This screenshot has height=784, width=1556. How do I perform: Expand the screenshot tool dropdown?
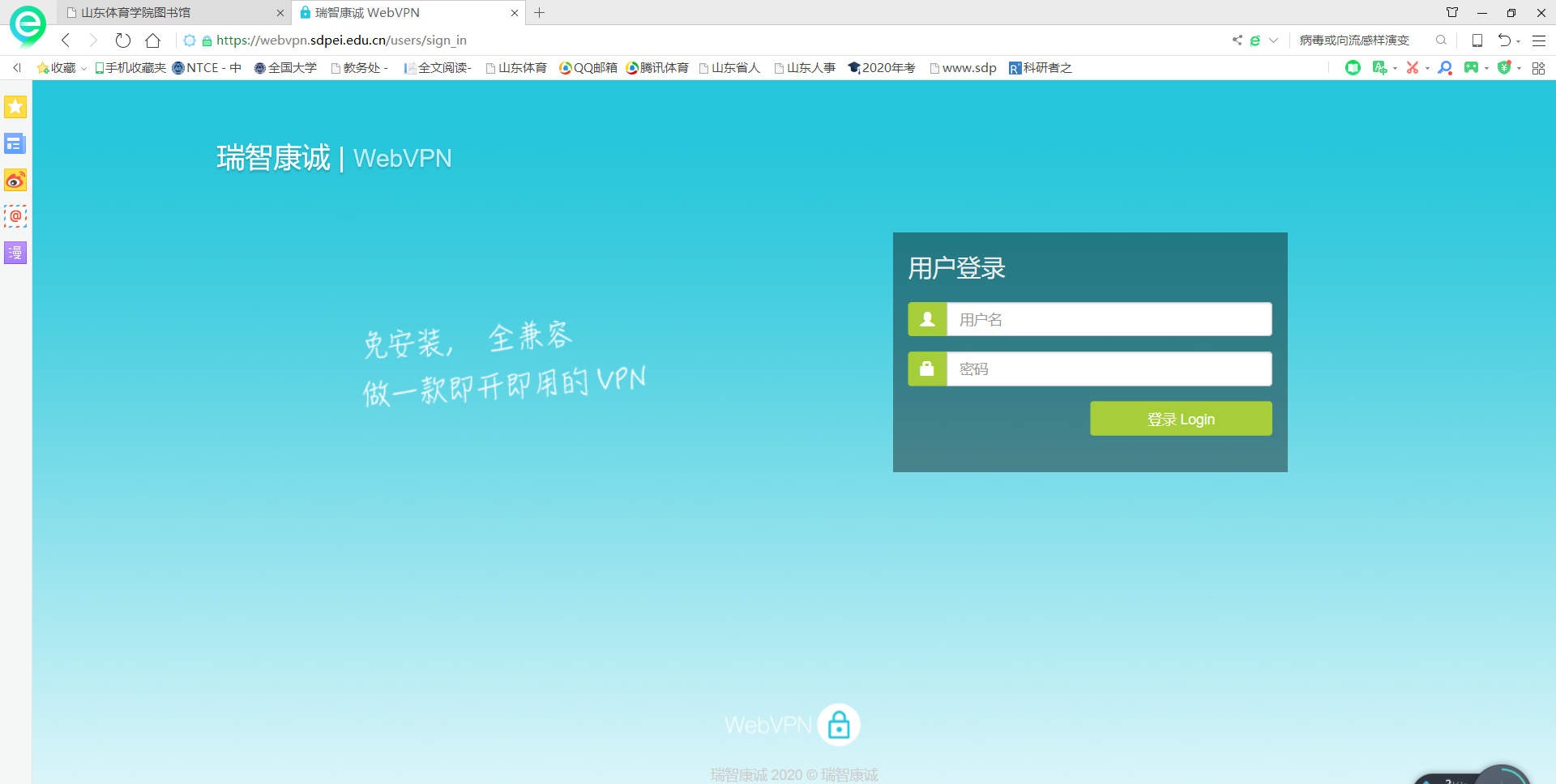pos(1427,69)
